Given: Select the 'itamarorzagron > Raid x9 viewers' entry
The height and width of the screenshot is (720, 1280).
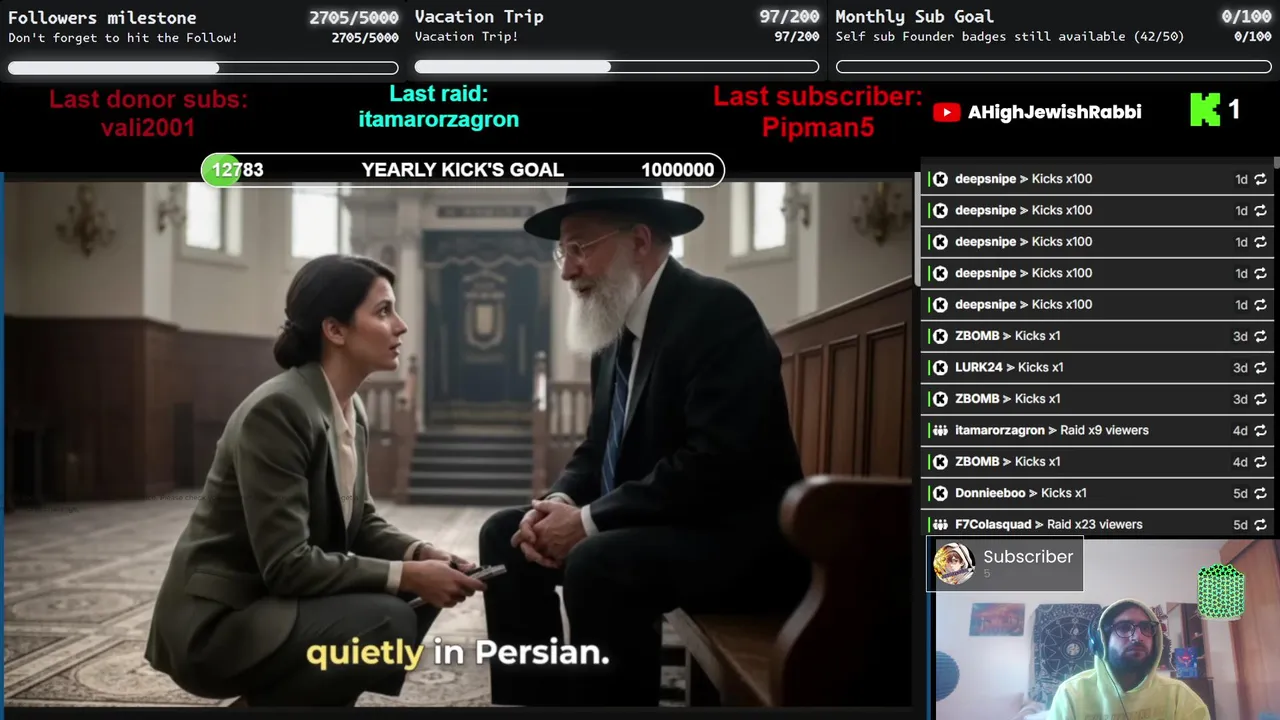Looking at the screenshot, I should click(1052, 430).
